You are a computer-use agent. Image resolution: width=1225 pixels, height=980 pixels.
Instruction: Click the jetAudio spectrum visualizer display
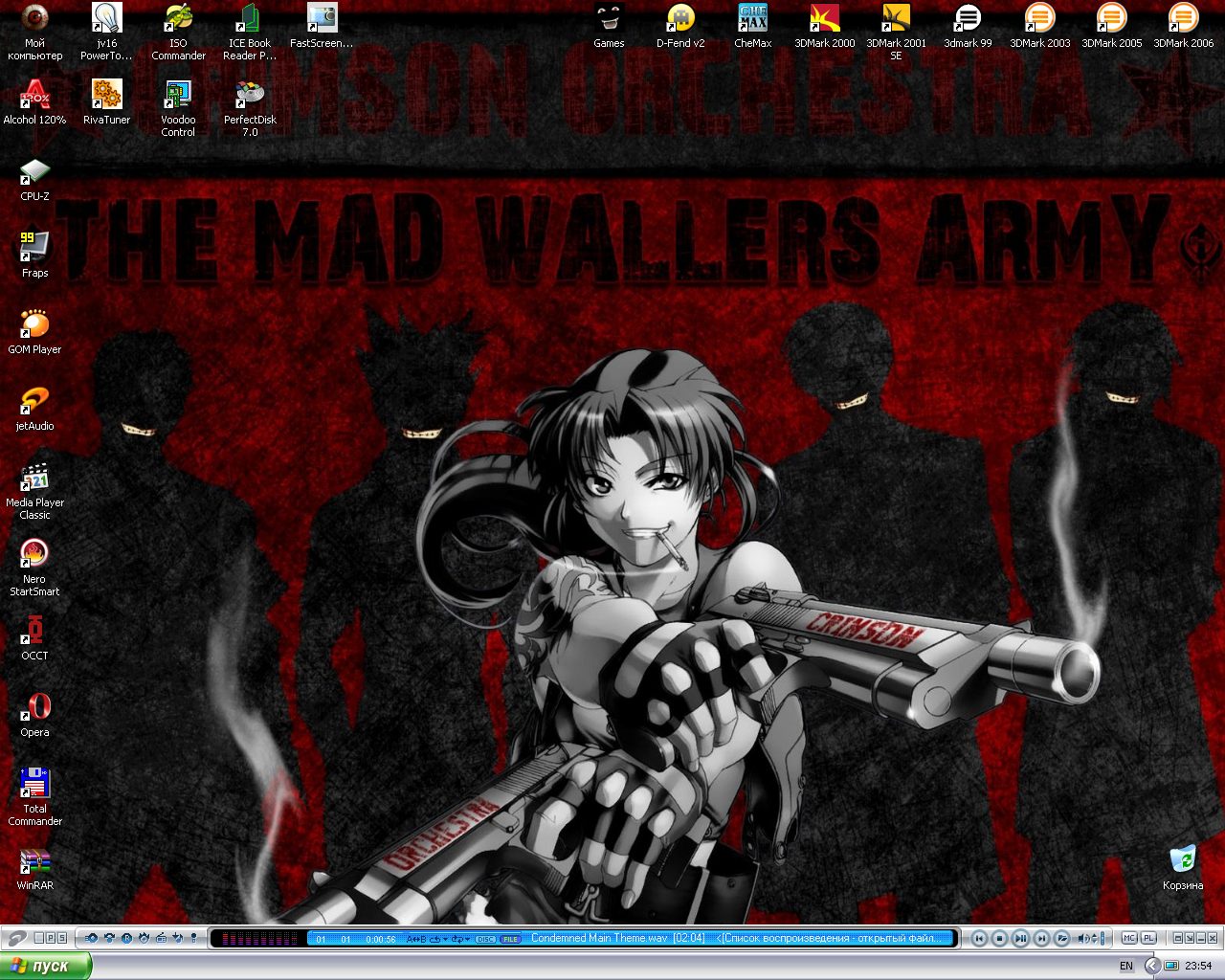point(258,939)
